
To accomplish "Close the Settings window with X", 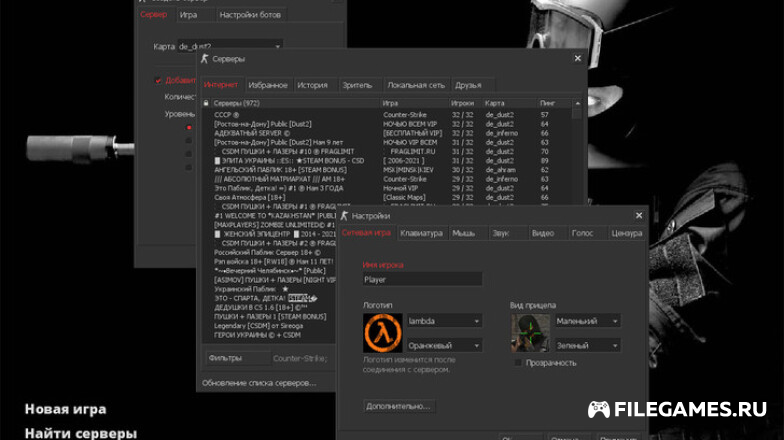I will tap(638, 216).
